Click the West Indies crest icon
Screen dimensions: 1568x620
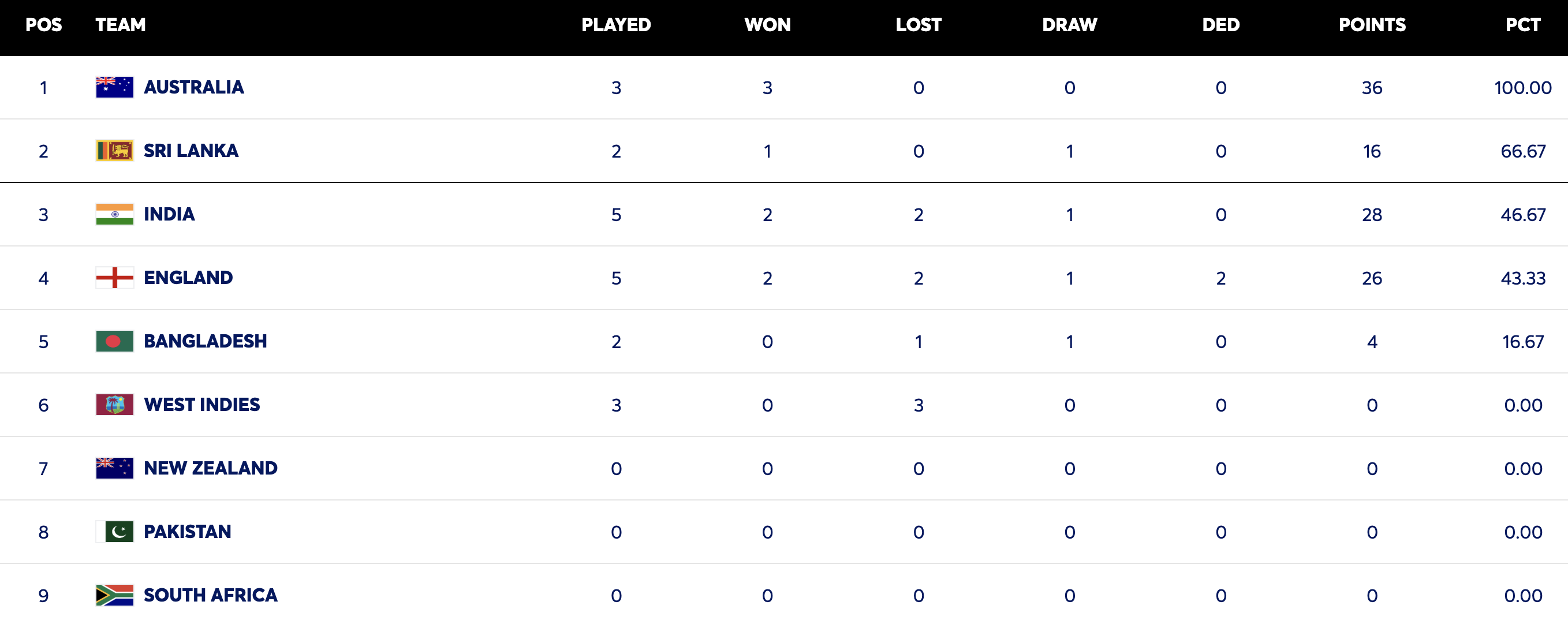coord(114,405)
